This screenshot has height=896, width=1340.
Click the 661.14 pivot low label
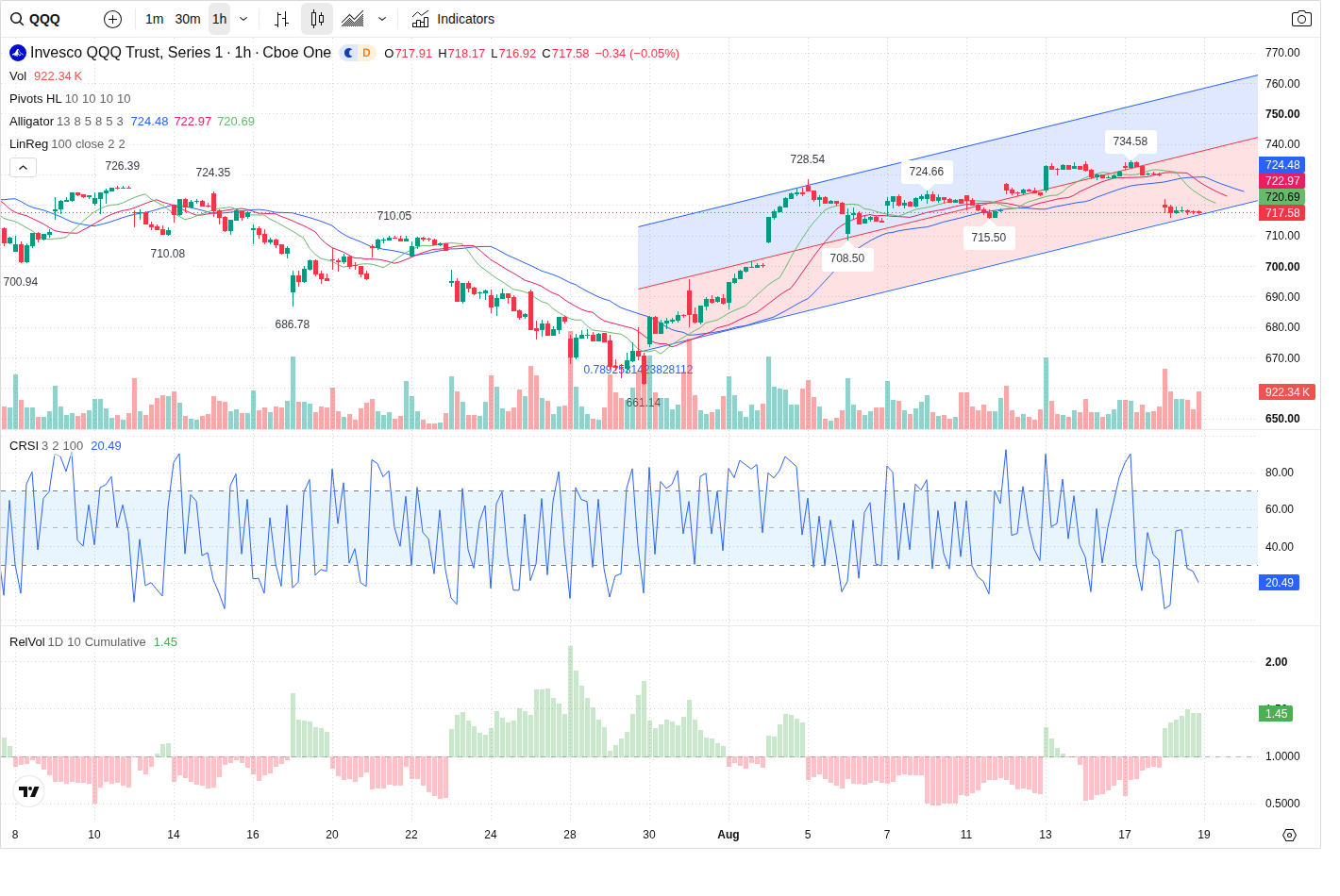pos(644,403)
